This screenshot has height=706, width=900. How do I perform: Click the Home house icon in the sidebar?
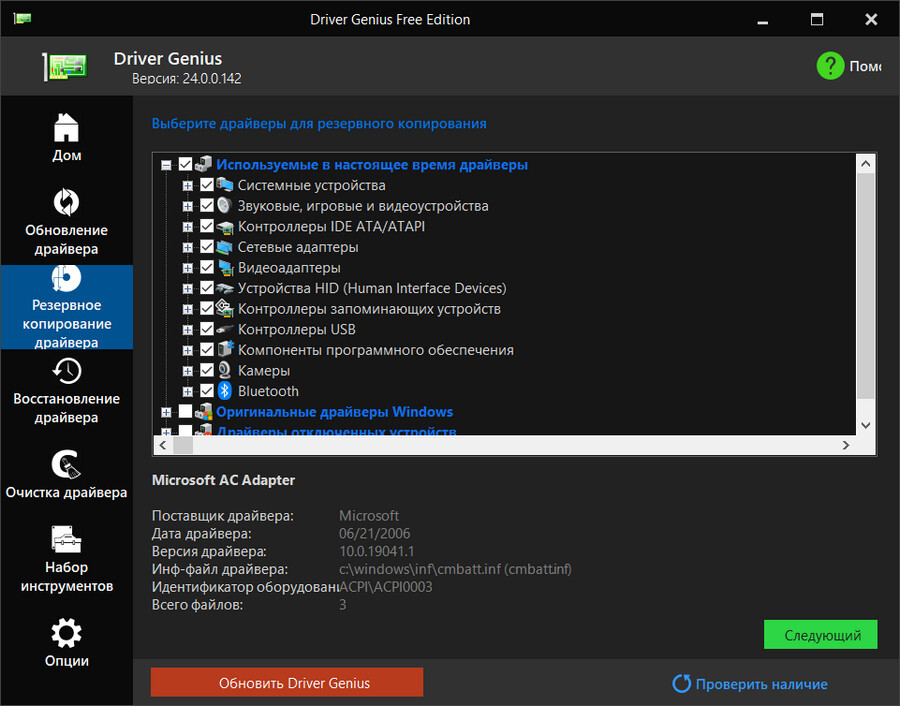click(66, 127)
